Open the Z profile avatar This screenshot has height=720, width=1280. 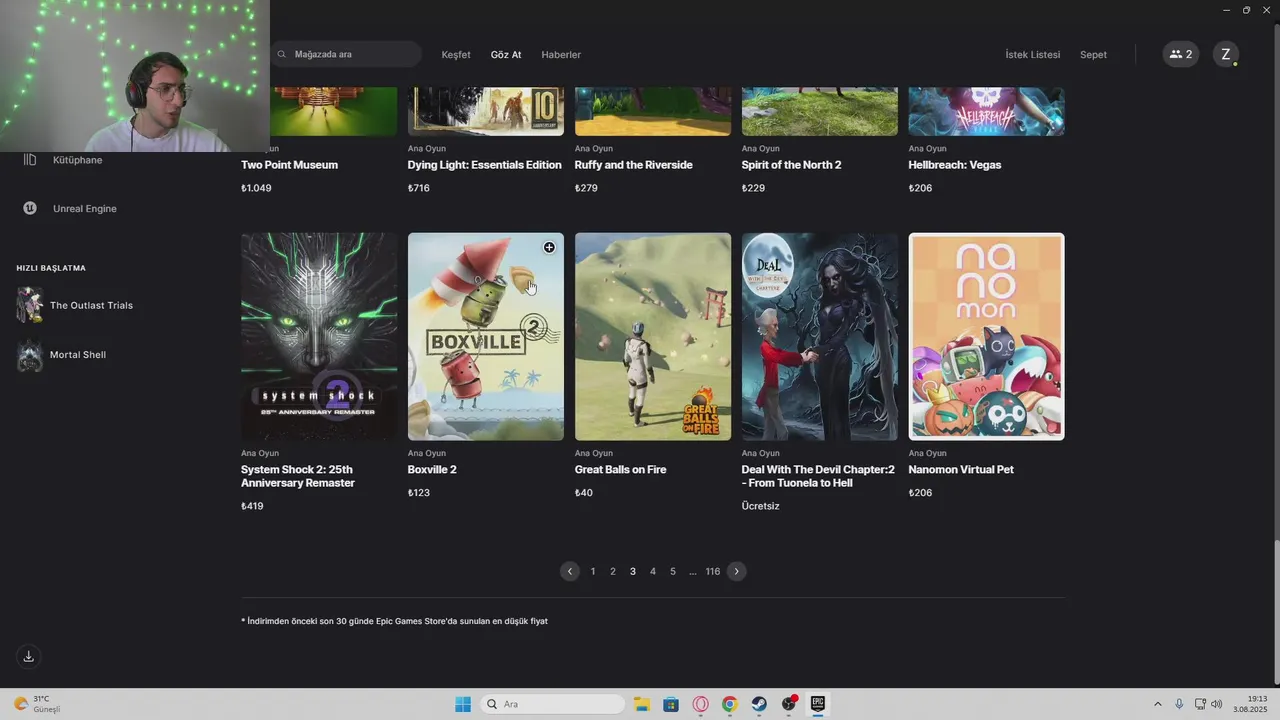[x=1226, y=55]
